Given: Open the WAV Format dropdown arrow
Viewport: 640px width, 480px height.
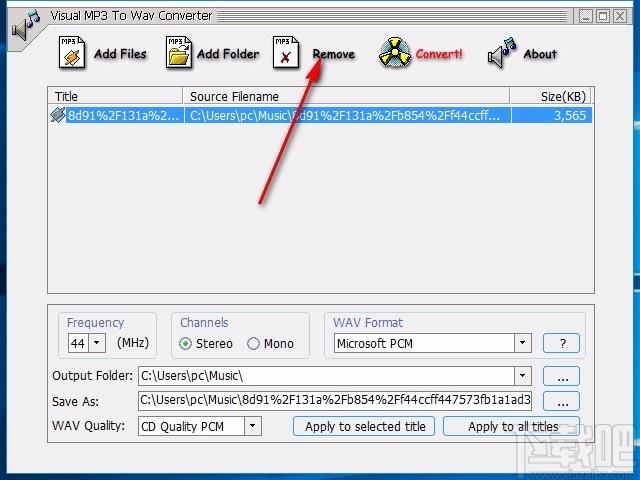Looking at the screenshot, I should pyautogui.click(x=522, y=343).
